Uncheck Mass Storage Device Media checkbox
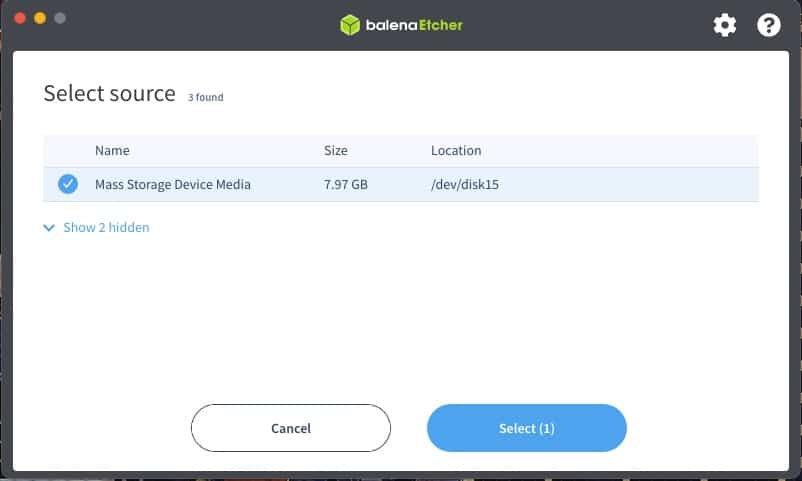This screenshot has width=802, height=481. 68,184
